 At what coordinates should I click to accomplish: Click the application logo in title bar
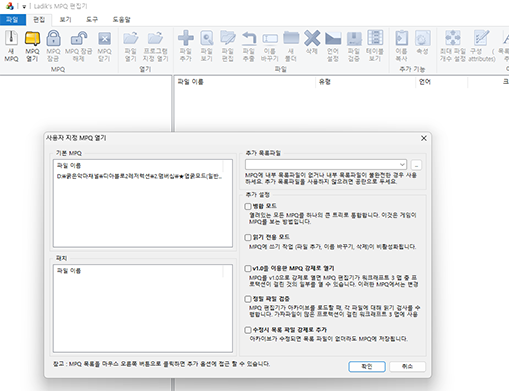pyautogui.click(x=10, y=6)
